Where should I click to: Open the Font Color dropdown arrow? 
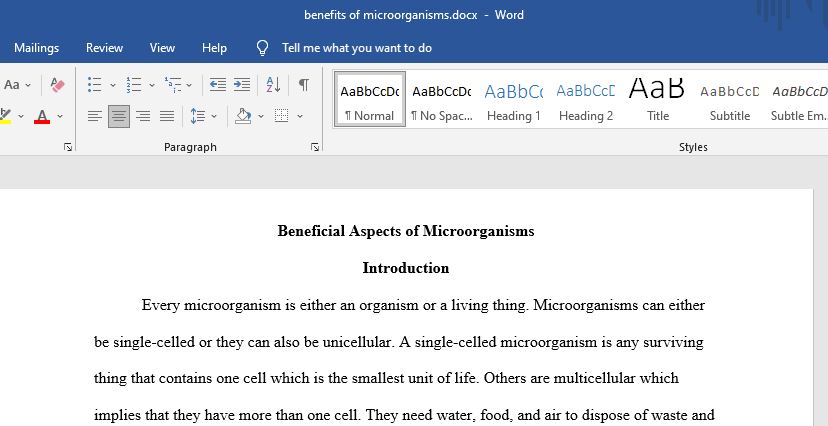(60, 116)
